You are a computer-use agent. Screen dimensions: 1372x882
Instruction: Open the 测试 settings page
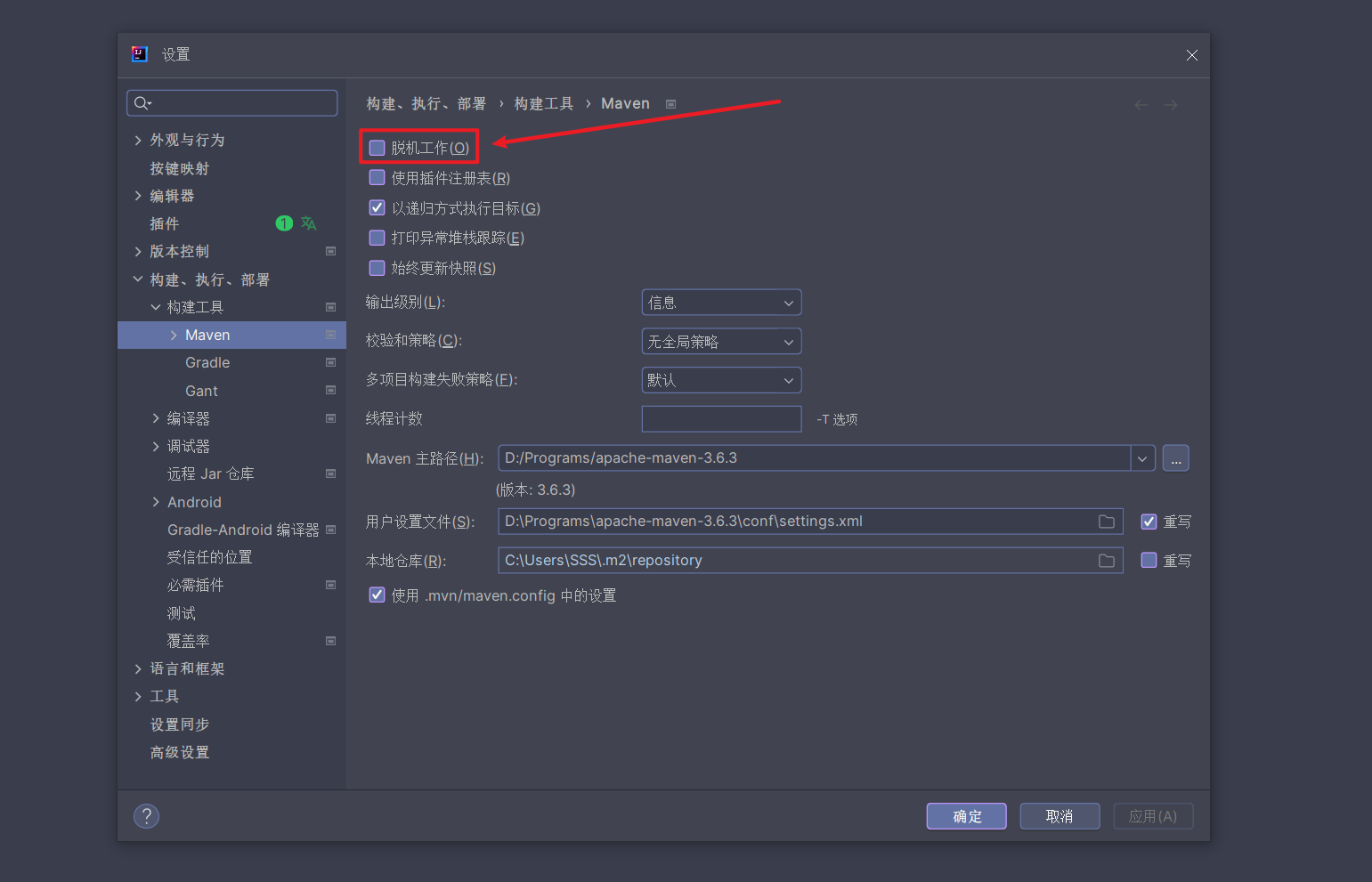click(x=182, y=613)
